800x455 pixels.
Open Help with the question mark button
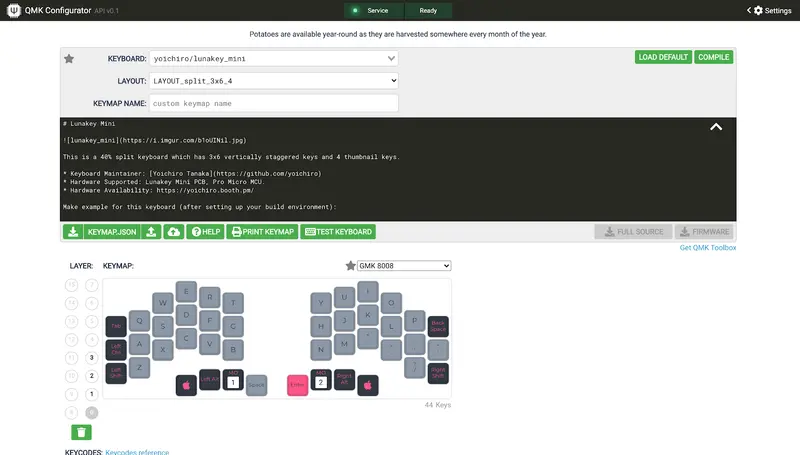click(x=205, y=232)
